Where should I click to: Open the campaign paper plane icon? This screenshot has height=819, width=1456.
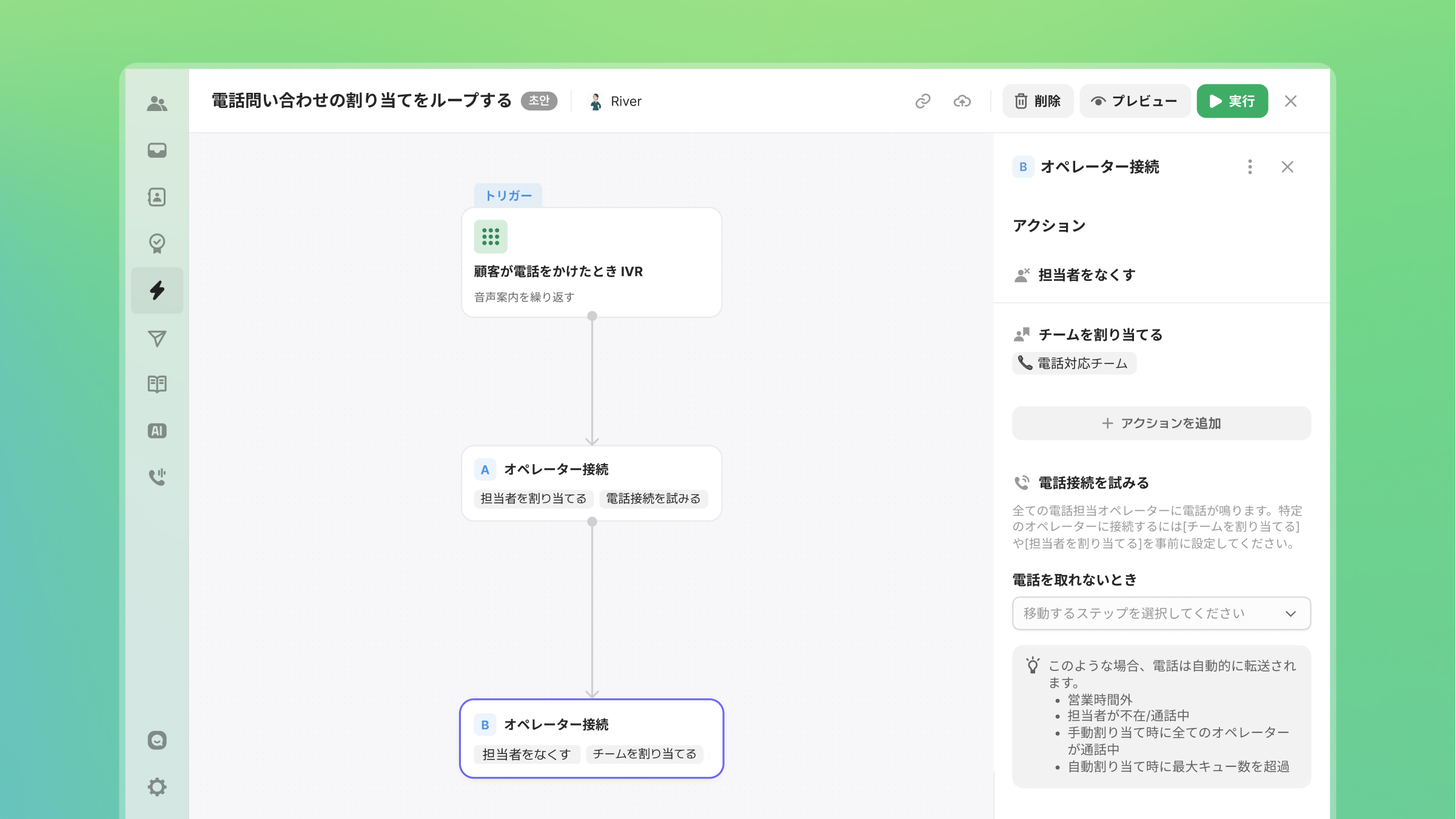[157, 338]
